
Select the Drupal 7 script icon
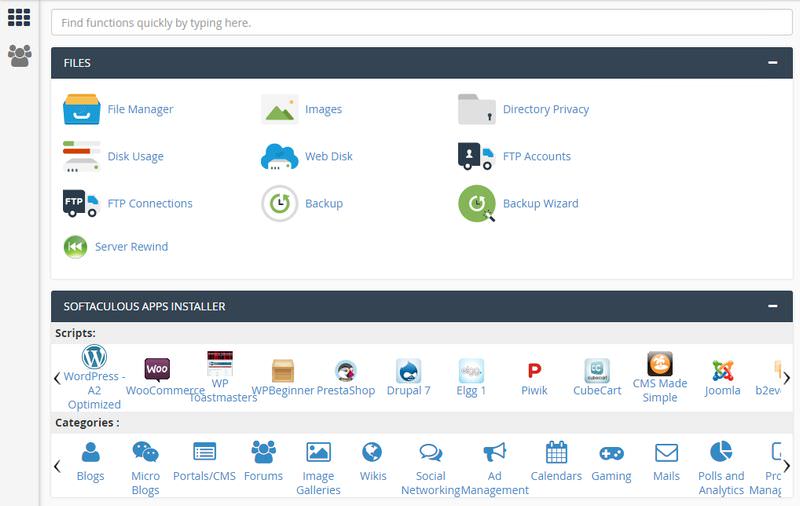(x=408, y=371)
